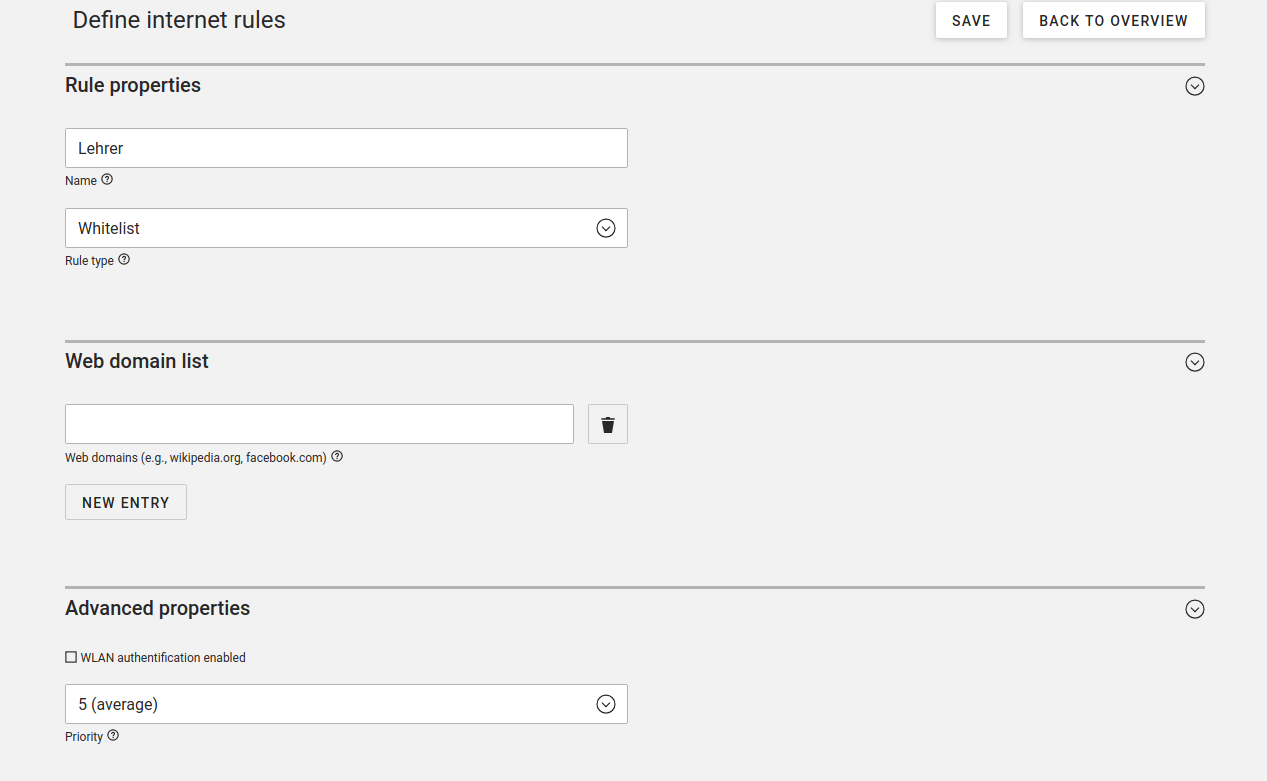Click the help icon next to Rule type
The image size is (1267, 781).
(x=124, y=260)
